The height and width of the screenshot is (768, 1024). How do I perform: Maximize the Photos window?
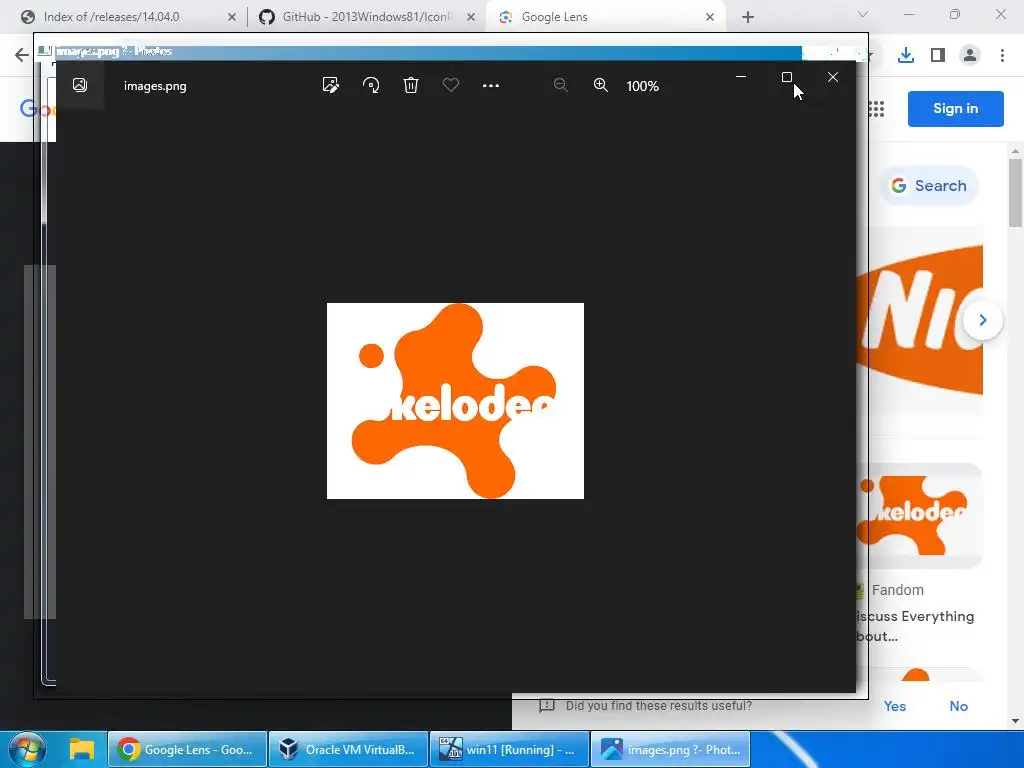click(x=787, y=77)
